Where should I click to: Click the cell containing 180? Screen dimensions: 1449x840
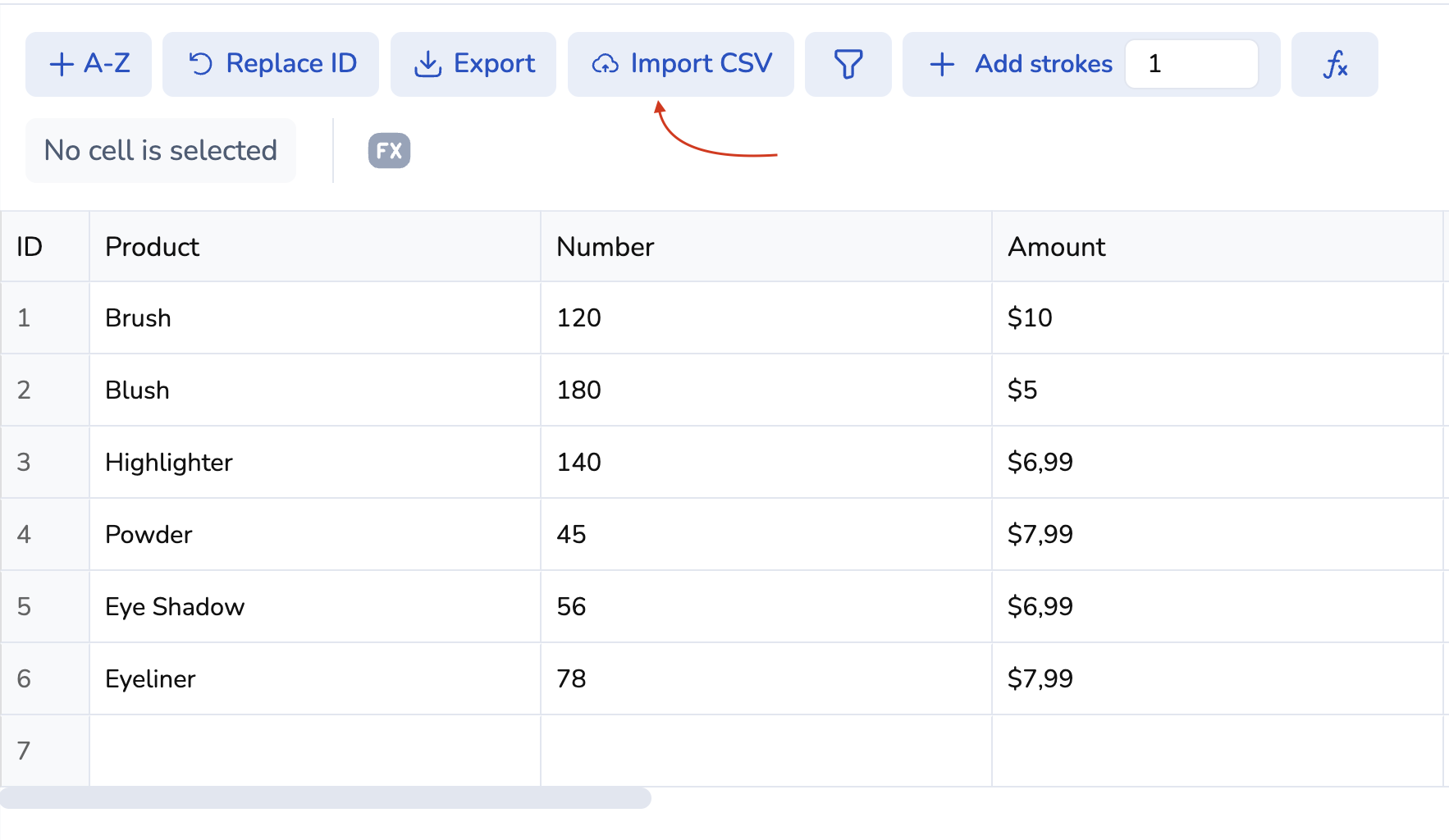pos(766,390)
